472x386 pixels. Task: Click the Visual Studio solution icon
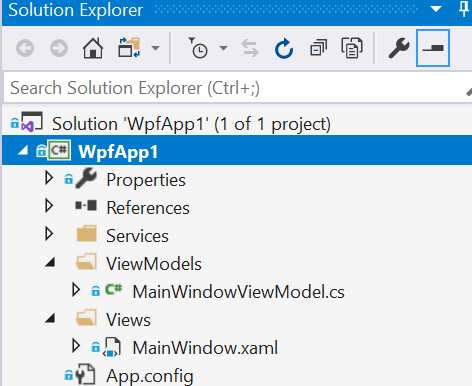tap(31, 122)
